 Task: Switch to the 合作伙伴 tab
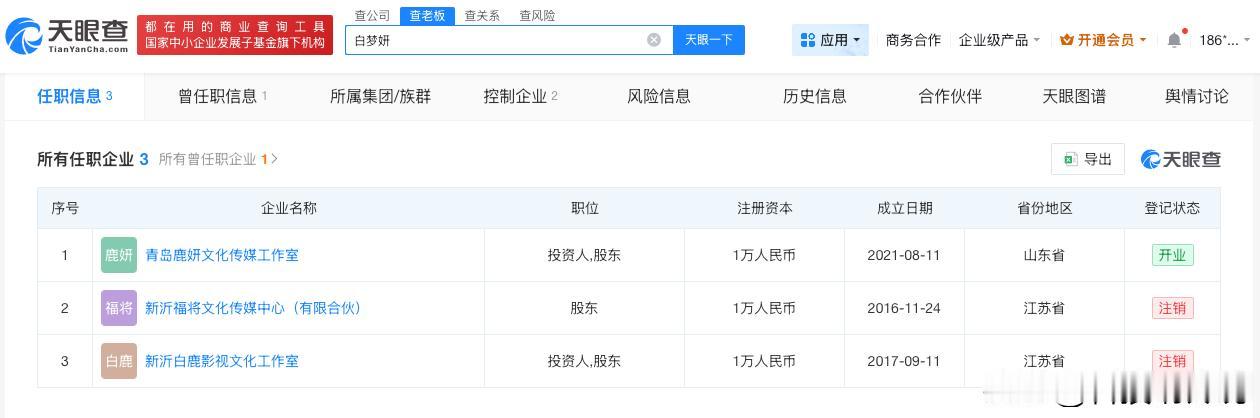coord(950,96)
